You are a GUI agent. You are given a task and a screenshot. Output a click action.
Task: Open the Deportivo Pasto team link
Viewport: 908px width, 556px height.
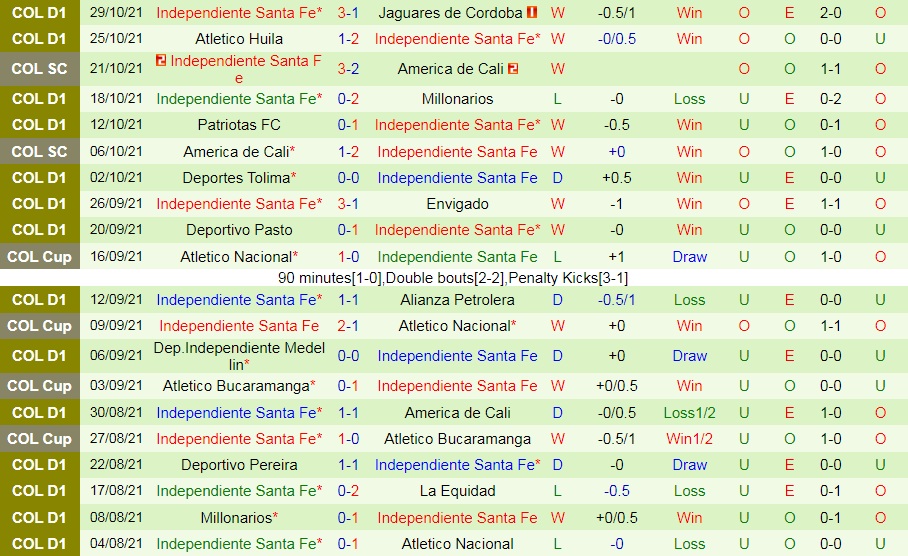click(239, 230)
